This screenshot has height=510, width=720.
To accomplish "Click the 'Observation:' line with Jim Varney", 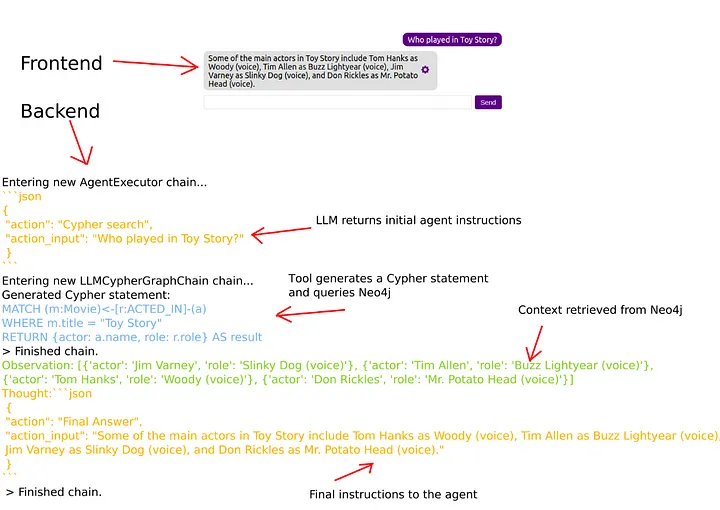I will tap(327, 365).
